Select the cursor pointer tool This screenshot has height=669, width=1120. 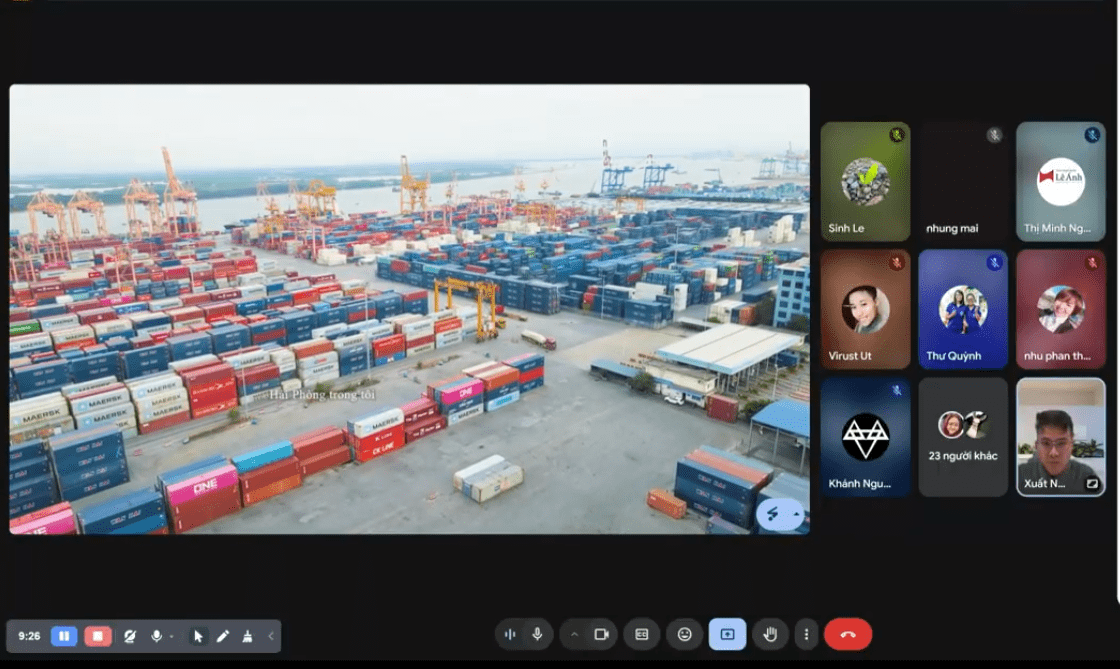(x=198, y=636)
